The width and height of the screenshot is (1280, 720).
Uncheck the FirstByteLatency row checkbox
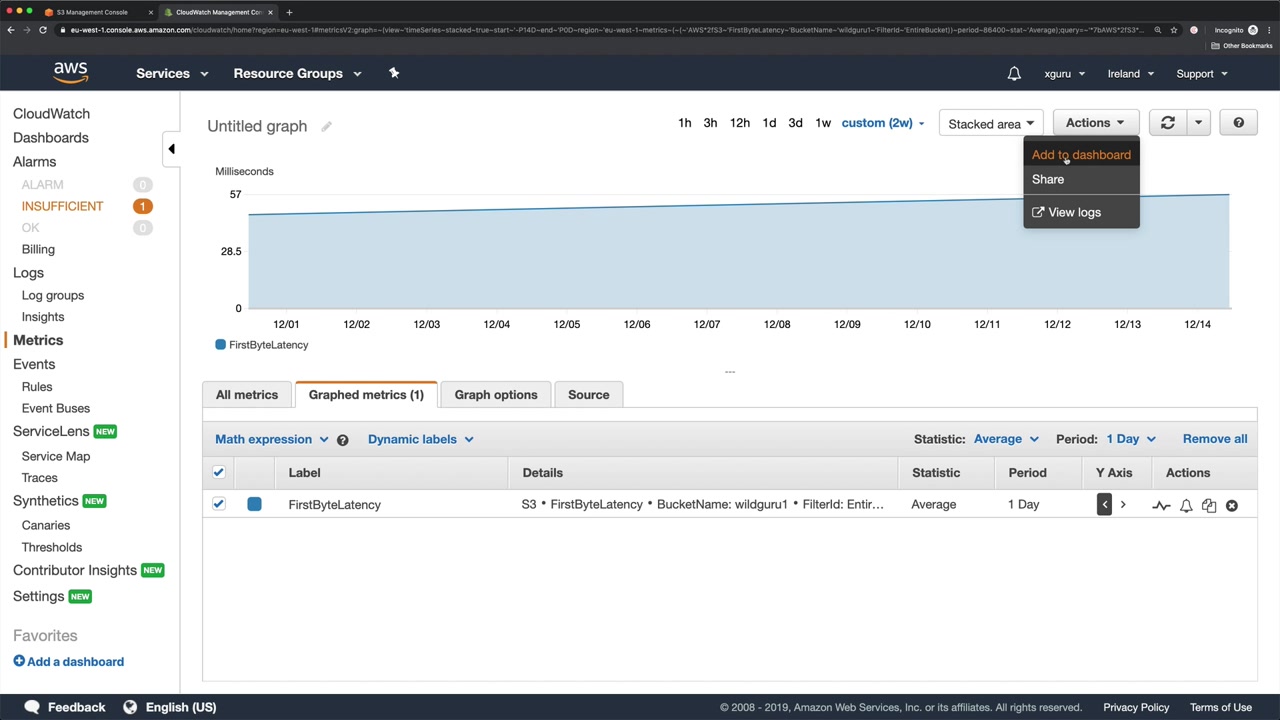218,504
